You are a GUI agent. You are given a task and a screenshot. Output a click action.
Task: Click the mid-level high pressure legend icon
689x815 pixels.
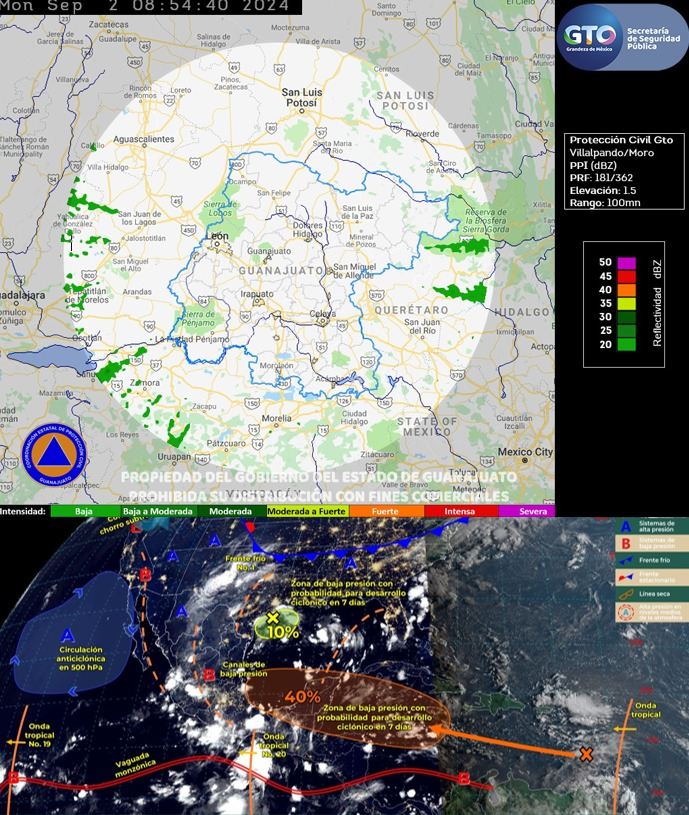coord(626,612)
